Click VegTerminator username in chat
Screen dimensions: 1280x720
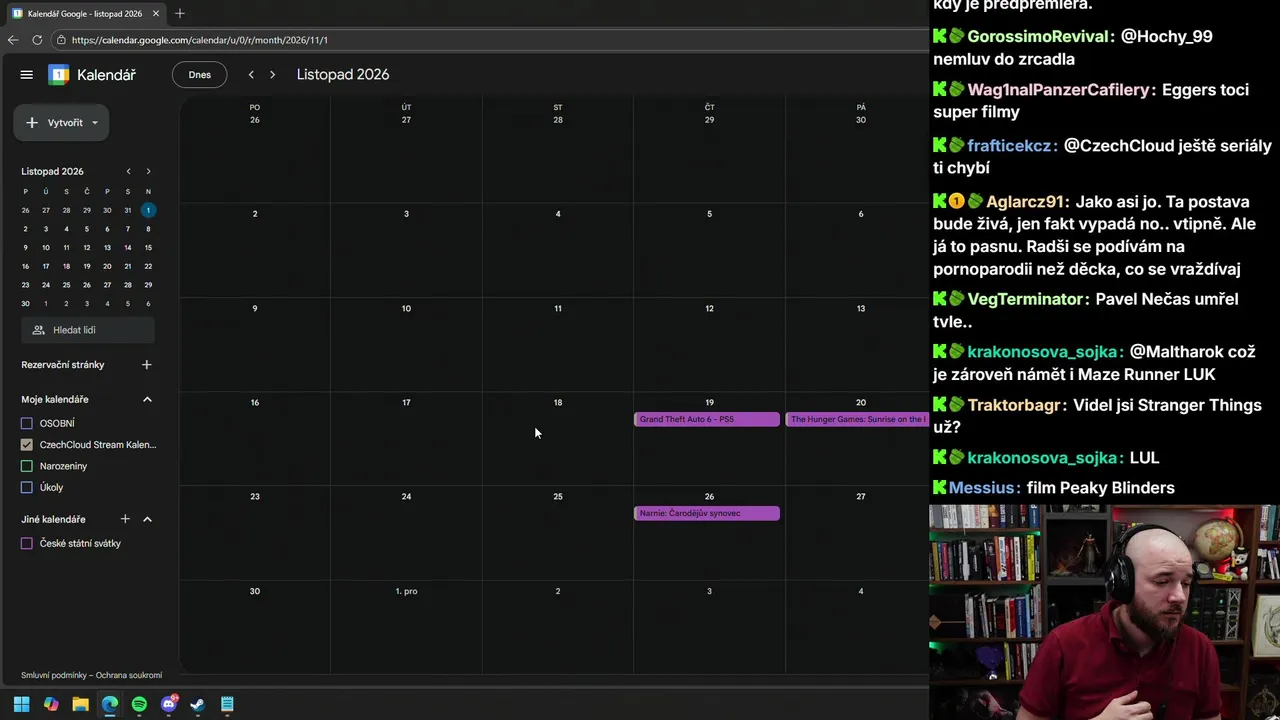pos(1025,299)
